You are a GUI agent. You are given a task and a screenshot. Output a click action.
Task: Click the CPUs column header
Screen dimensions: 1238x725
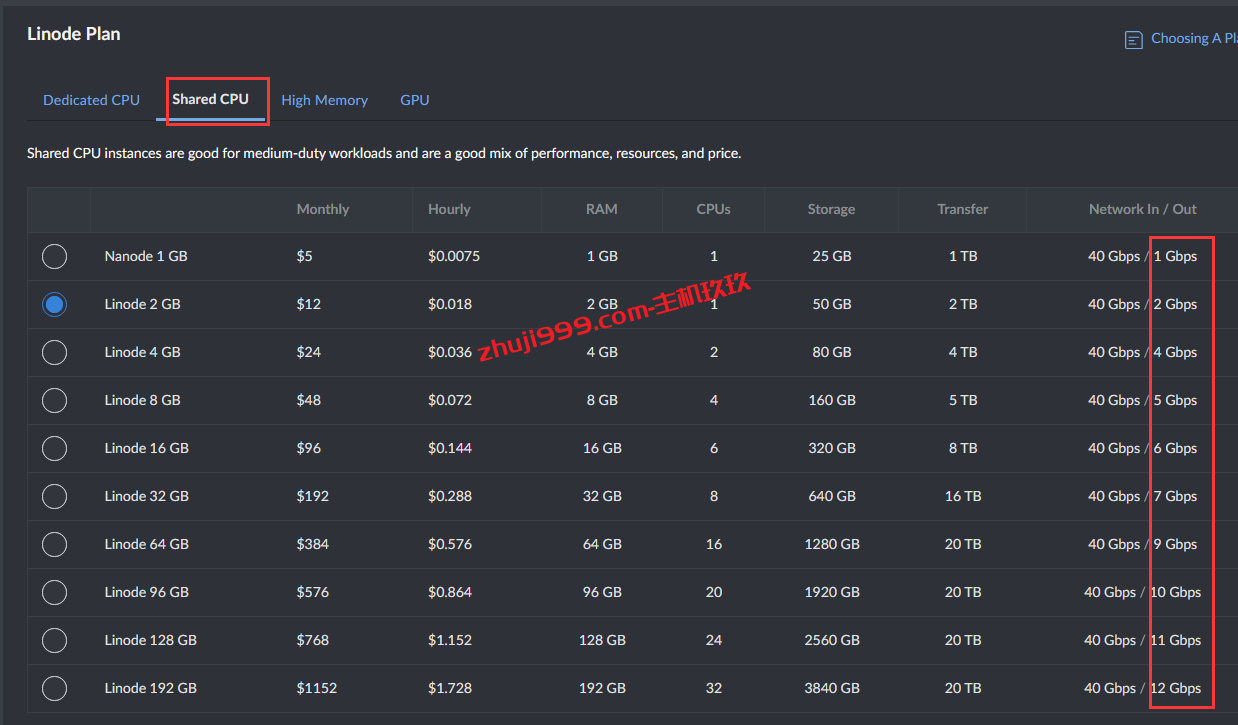click(714, 209)
